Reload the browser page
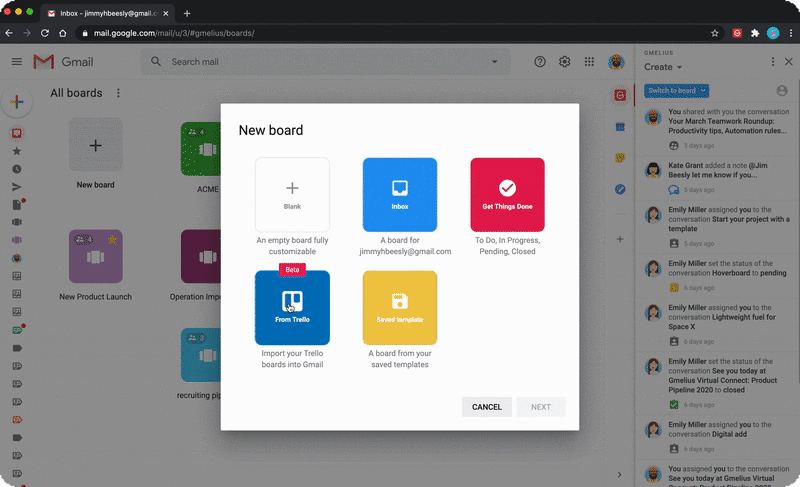Viewport: 800px width, 487px height. pos(45,33)
